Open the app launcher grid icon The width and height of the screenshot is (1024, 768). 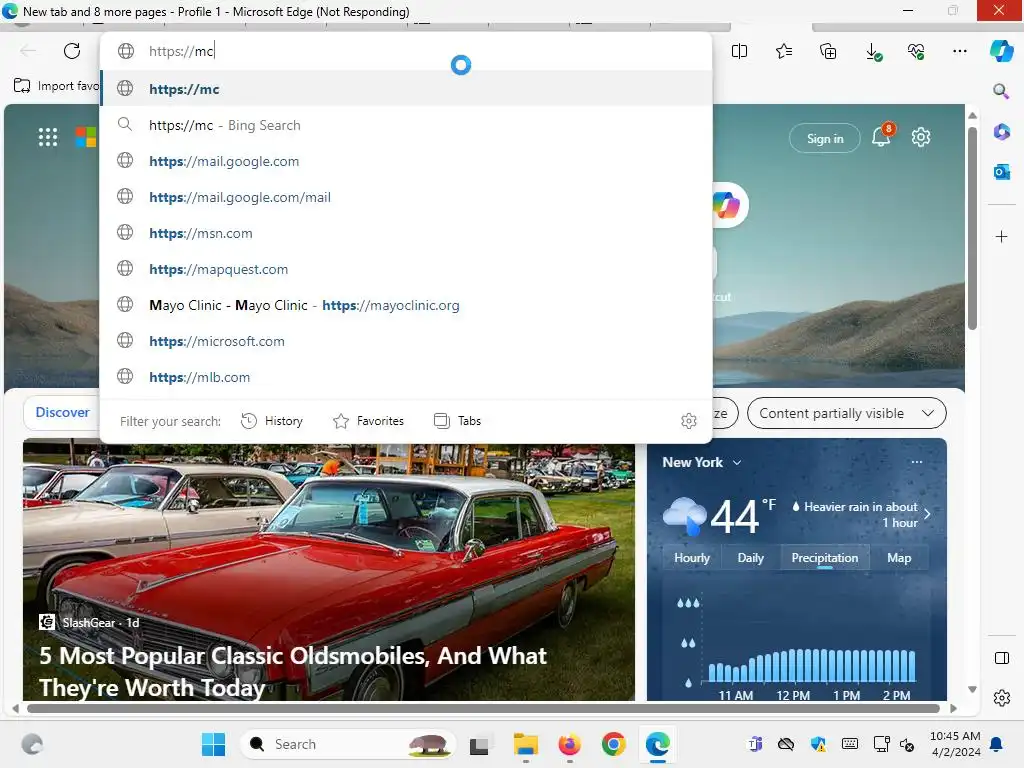(x=48, y=137)
